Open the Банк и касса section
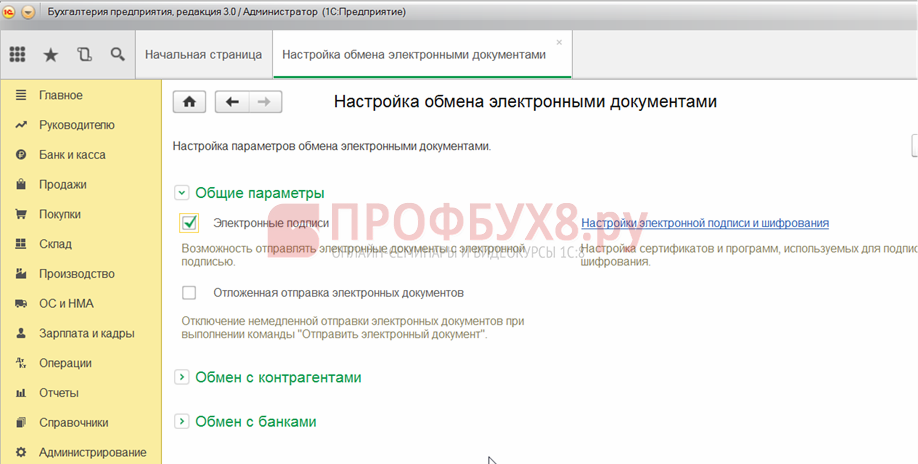The height and width of the screenshot is (464, 918). (x=73, y=154)
